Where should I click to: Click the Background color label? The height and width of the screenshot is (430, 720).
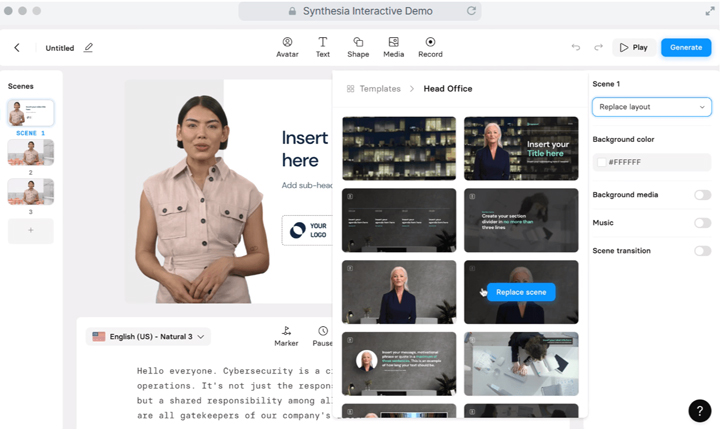623,139
